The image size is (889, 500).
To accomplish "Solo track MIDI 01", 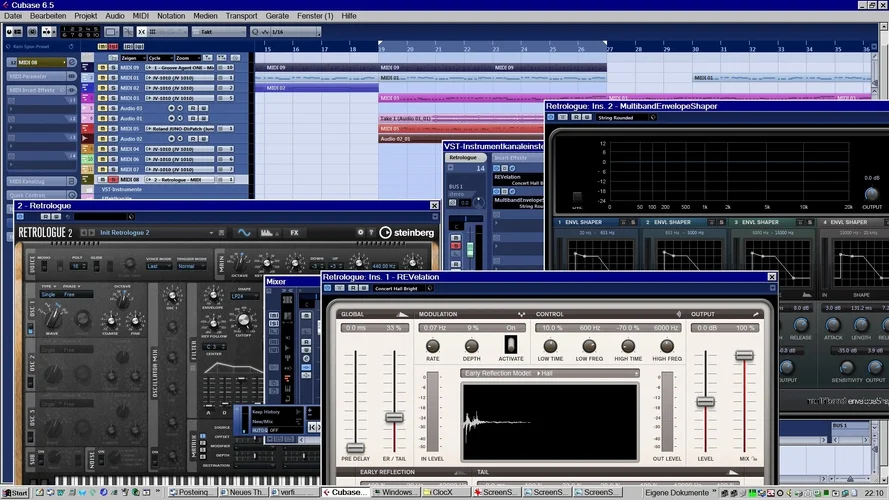I will (x=113, y=78).
